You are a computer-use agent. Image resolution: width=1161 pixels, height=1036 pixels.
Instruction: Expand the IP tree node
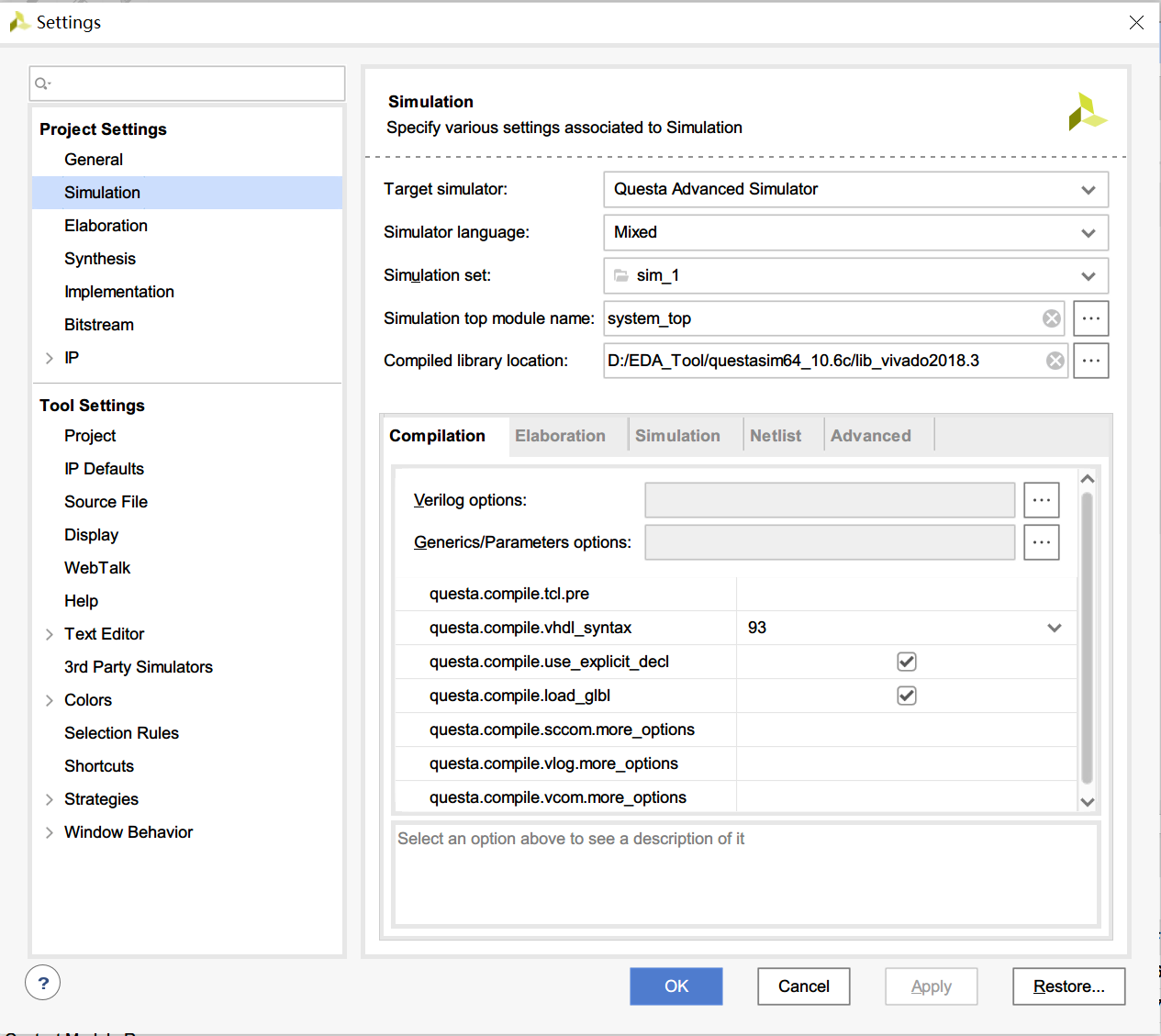click(50, 358)
